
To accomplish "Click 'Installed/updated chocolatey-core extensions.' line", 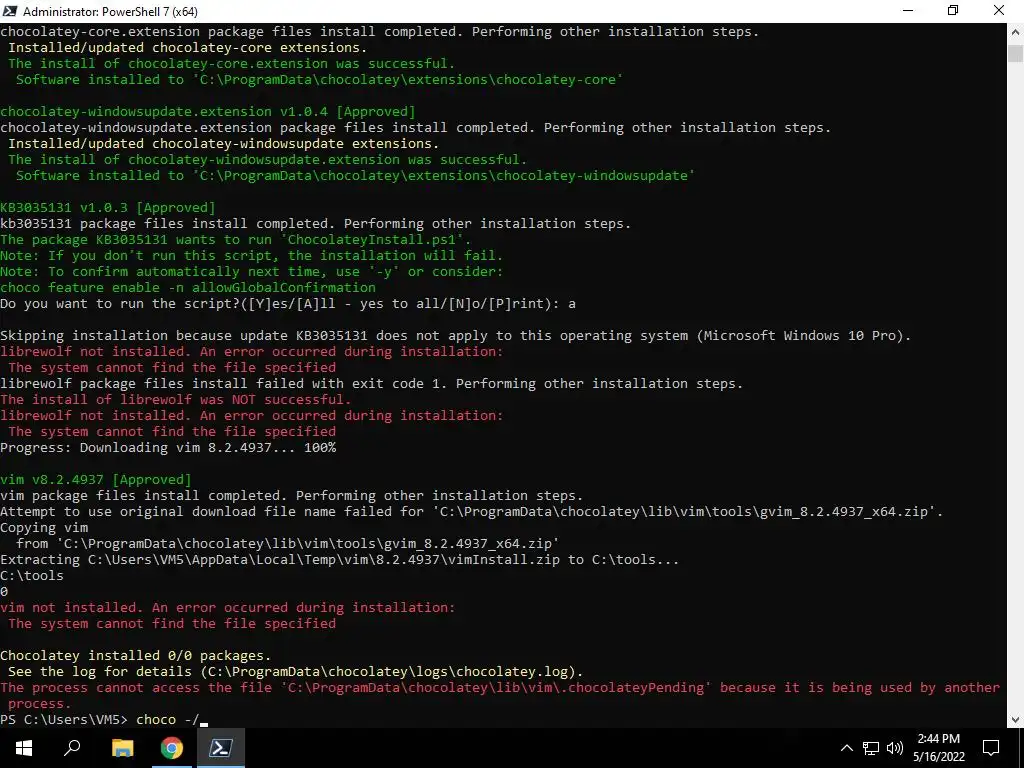I will (x=187, y=48).
